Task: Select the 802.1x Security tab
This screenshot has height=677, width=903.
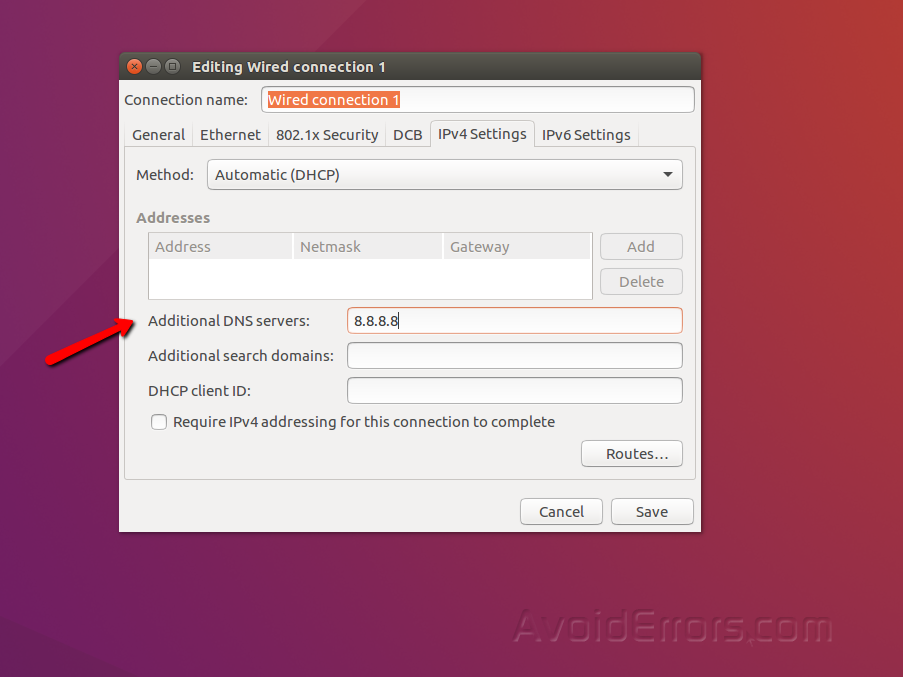Action: [x=327, y=135]
